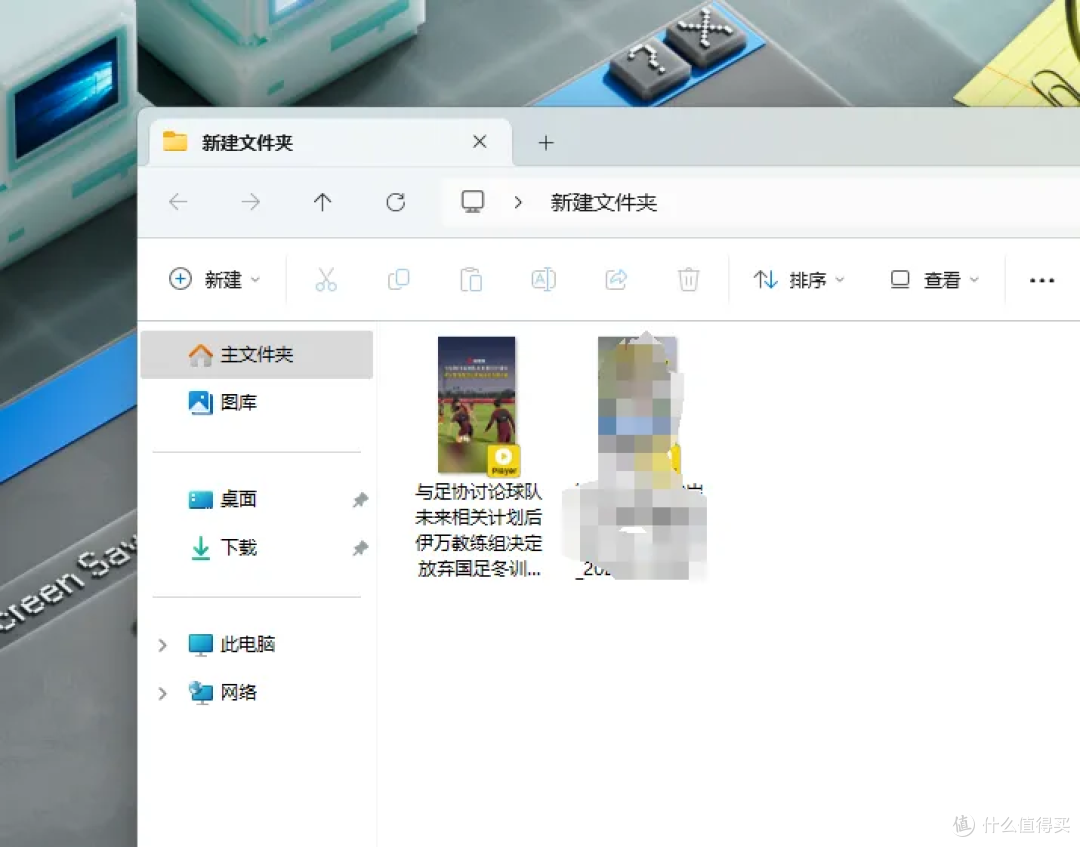Select 此电脑 in the sidebar
The width and height of the screenshot is (1080, 847).
point(247,645)
